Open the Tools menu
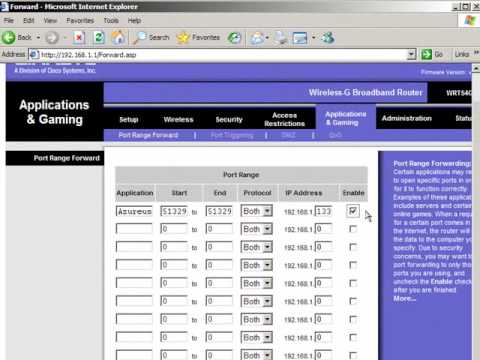480x360 pixels. (x=111, y=21)
